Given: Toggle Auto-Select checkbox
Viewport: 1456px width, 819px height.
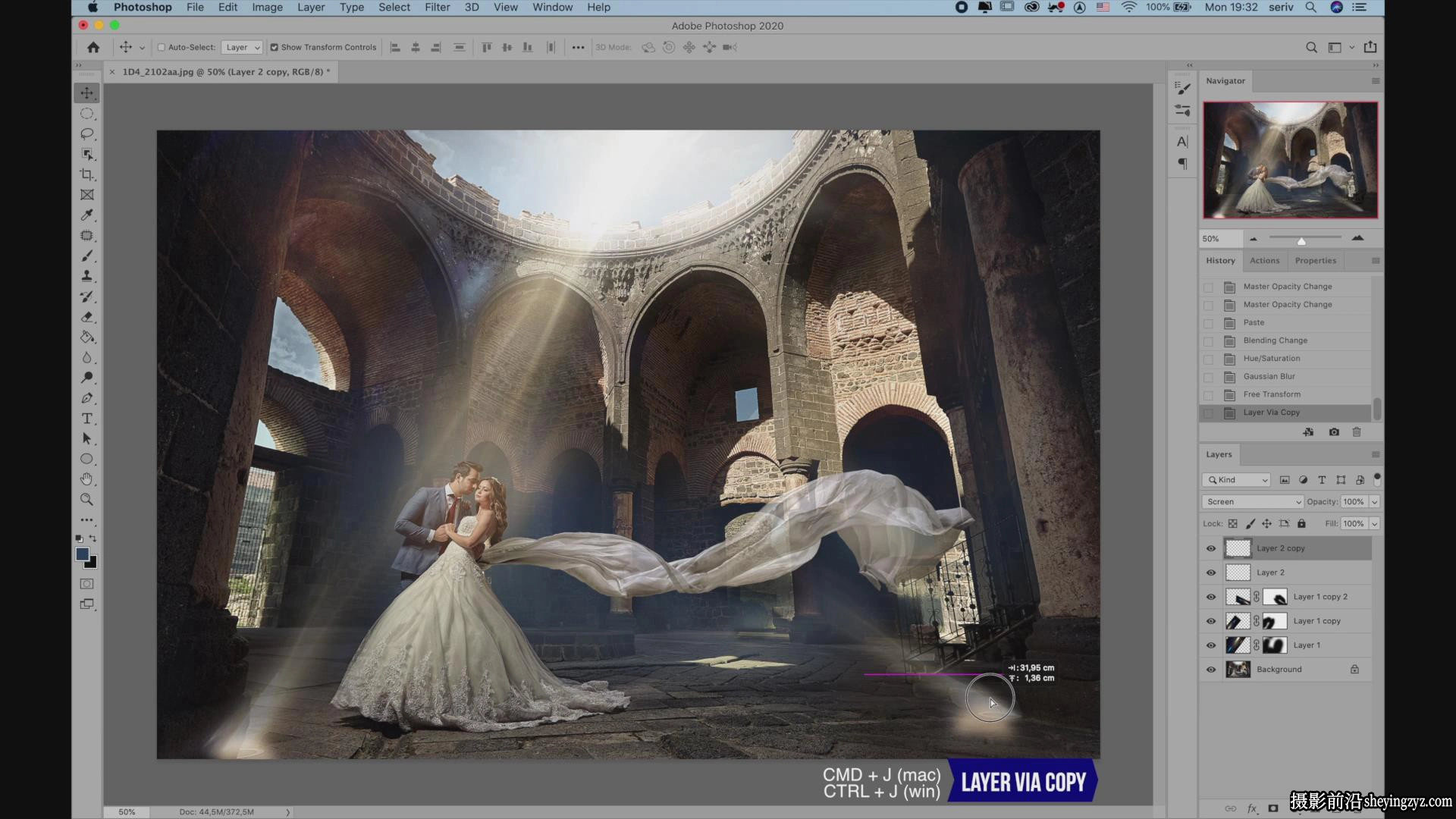Looking at the screenshot, I should click(162, 47).
